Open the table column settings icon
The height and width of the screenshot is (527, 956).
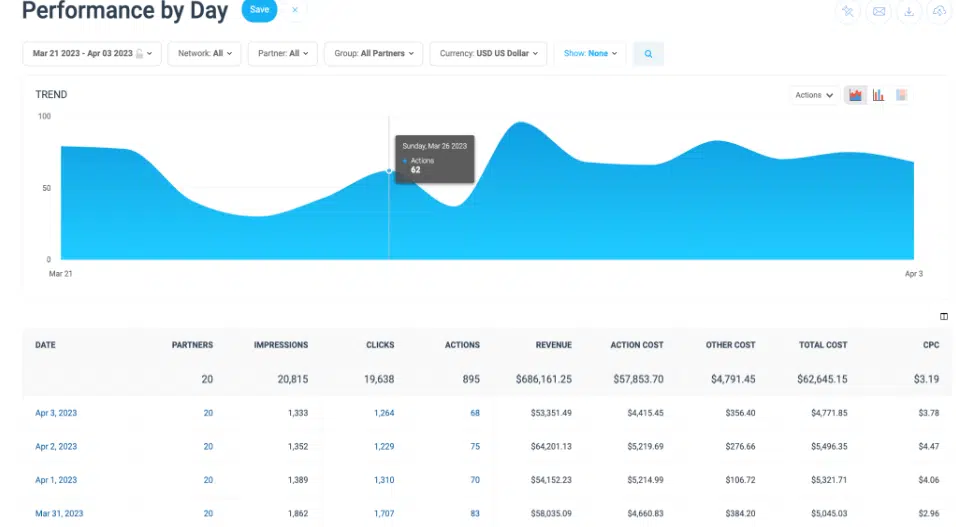coord(944,316)
